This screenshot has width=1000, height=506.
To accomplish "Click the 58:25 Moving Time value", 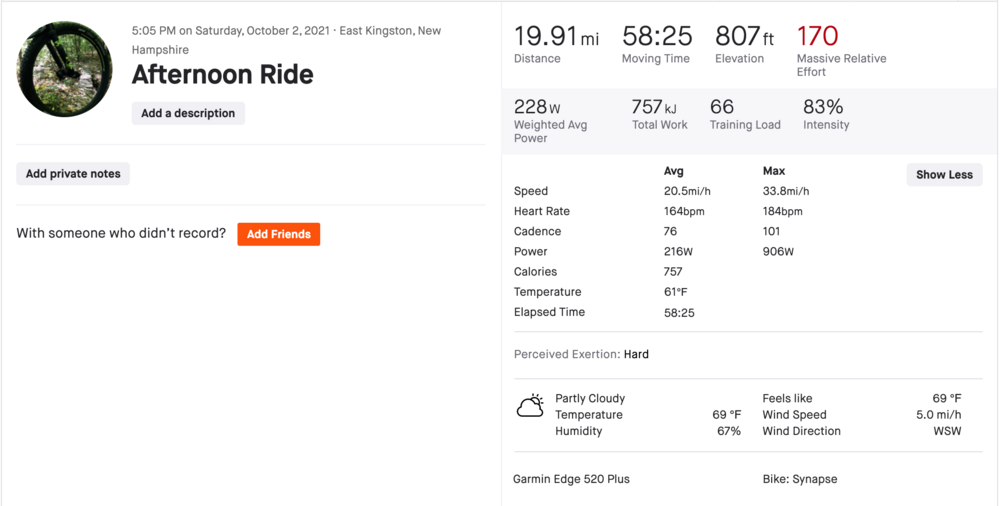I will [x=657, y=37].
